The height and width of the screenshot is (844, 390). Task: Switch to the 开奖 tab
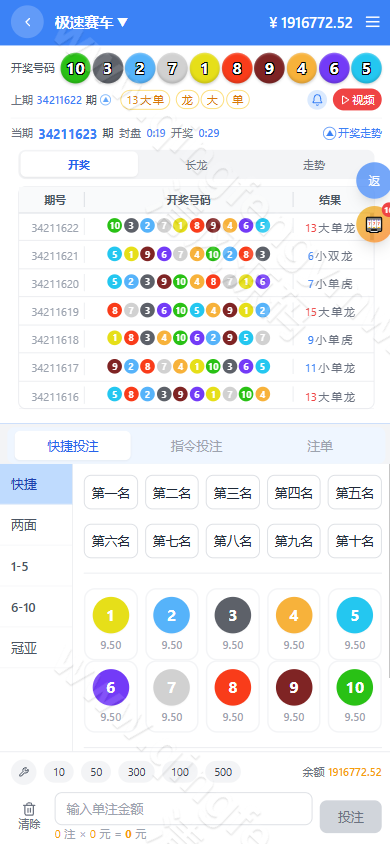(x=79, y=165)
